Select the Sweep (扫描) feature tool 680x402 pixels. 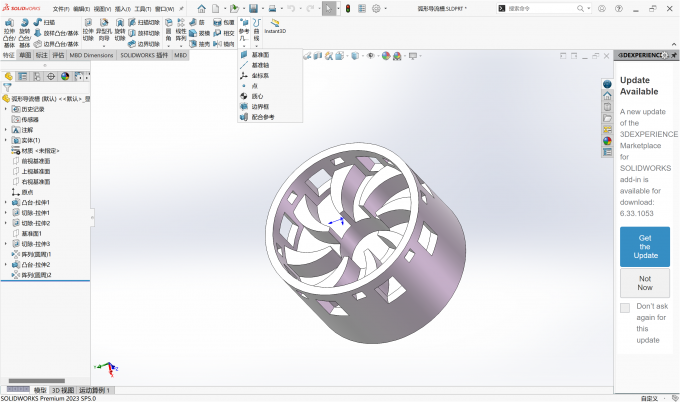[45, 22]
